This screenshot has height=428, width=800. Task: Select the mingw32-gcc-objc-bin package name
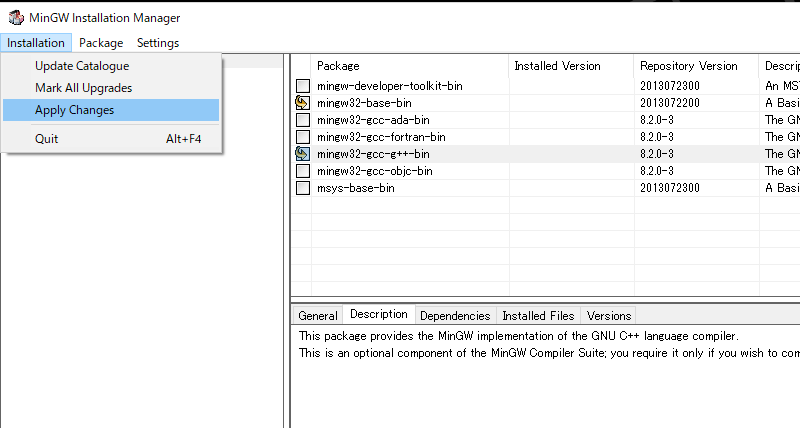374,171
